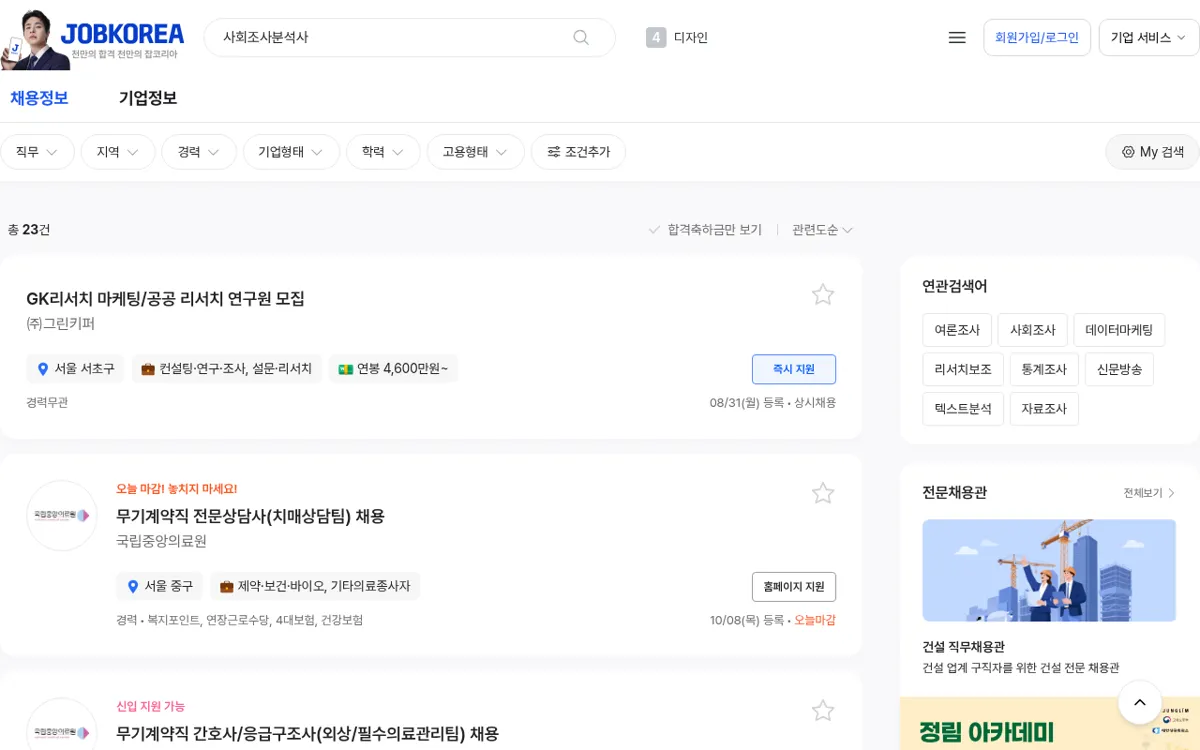Viewport: 1200px width, 750px height.
Task: Open the 관련도순 sort dropdown
Action: coord(822,230)
